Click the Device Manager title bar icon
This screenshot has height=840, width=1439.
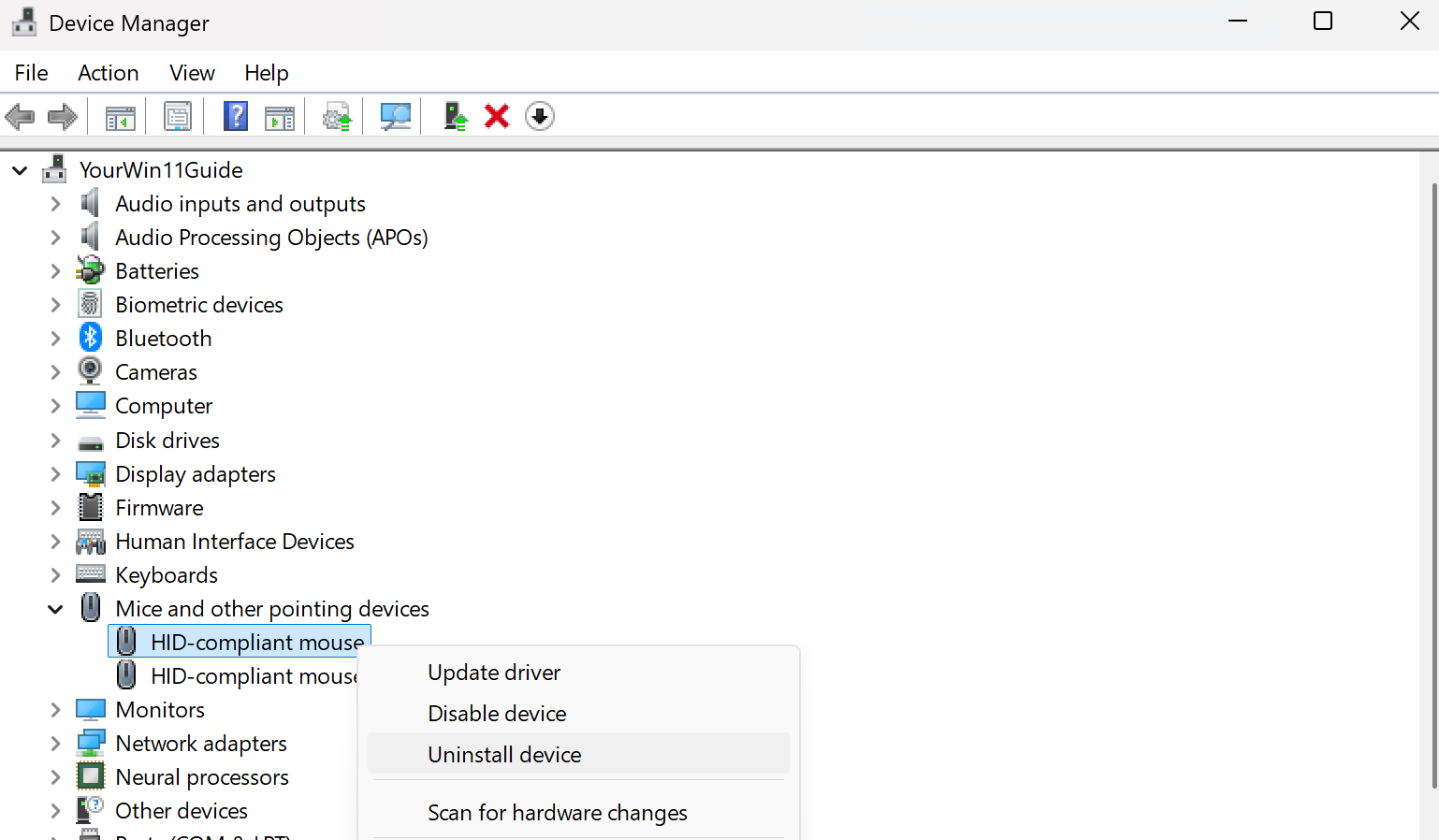(x=24, y=22)
